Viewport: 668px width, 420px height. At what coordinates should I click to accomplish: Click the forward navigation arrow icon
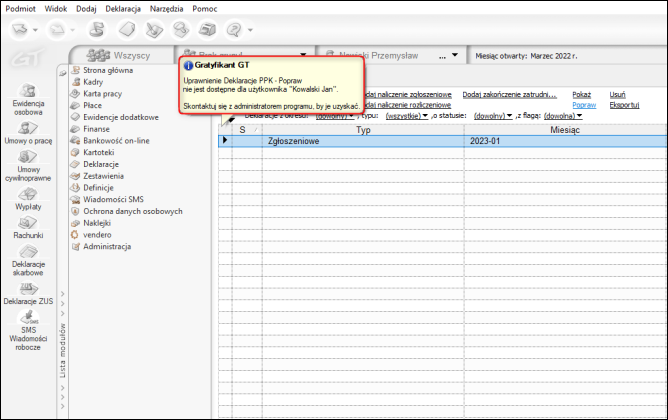click(x=58, y=30)
